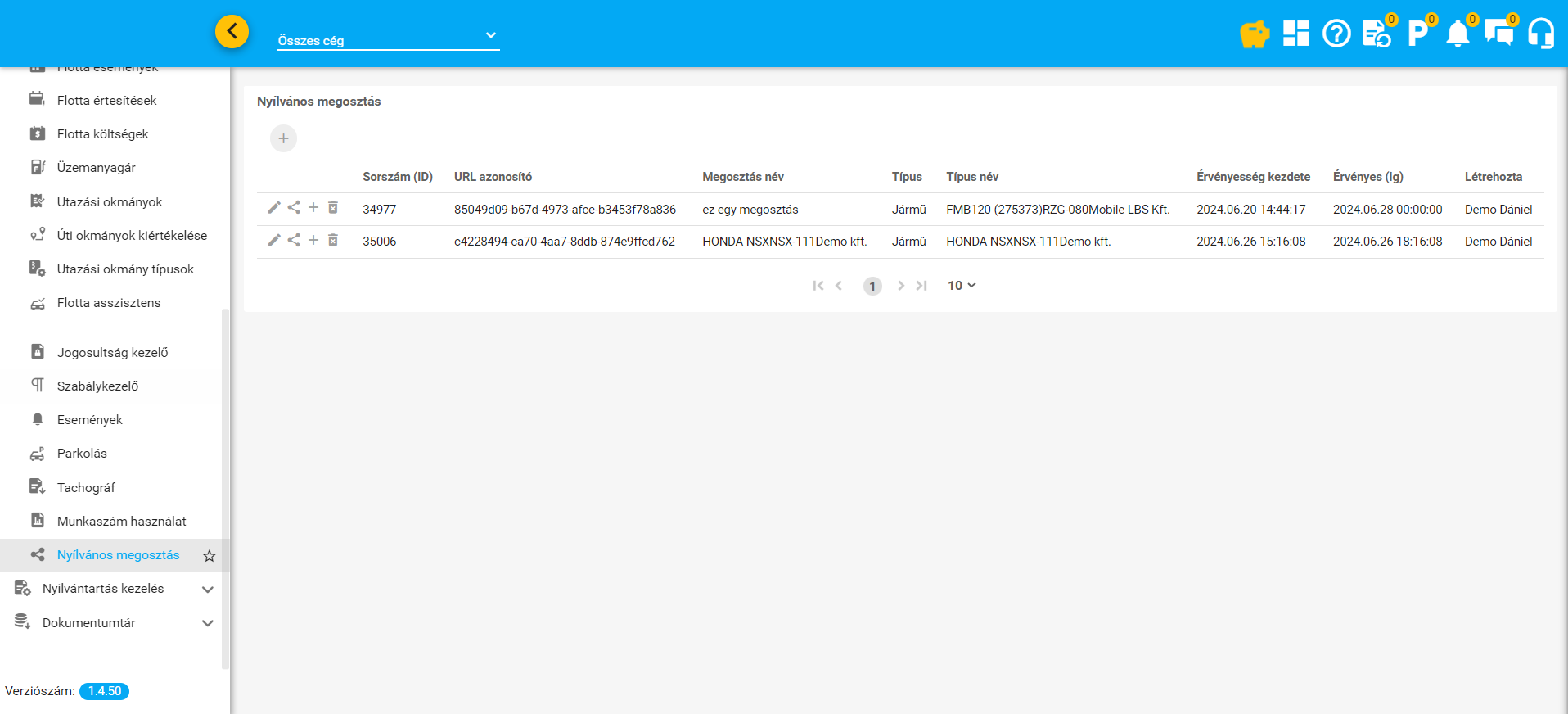Open the chat messages icon
This screenshot has width=1568, height=714.
[x=1498, y=34]
